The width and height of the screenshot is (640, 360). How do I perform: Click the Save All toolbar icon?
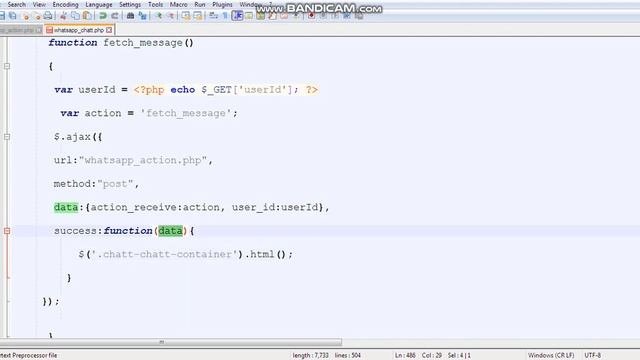coord(13,16)
